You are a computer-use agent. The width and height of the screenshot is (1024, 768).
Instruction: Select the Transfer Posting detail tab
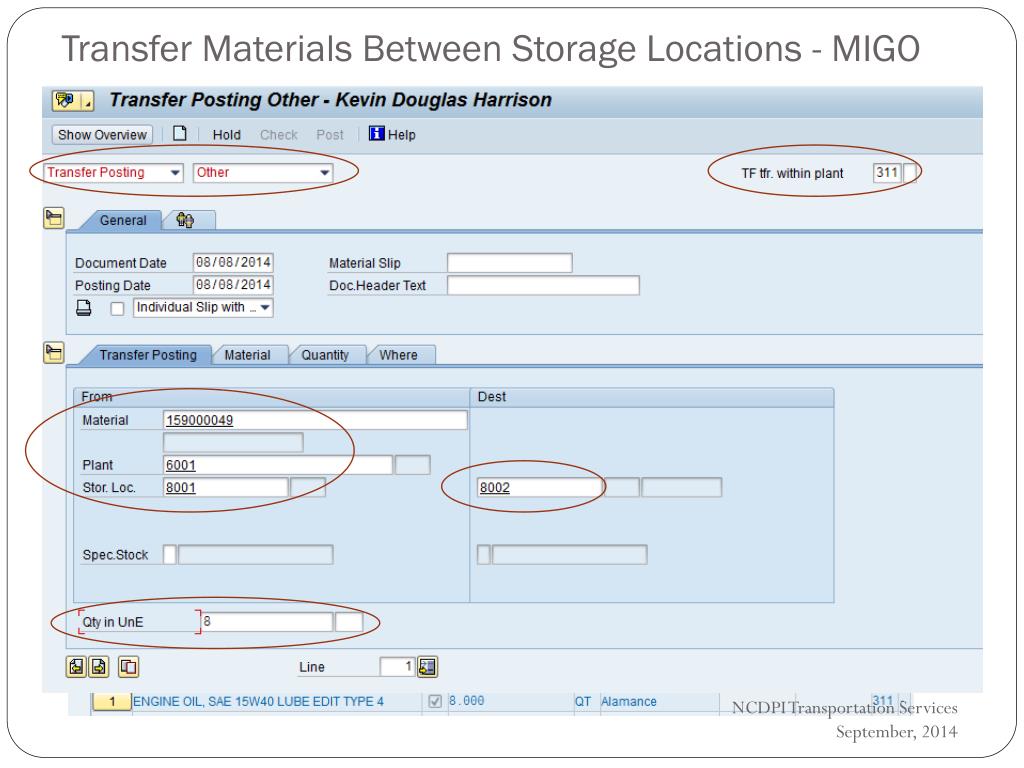coord(148,355)
